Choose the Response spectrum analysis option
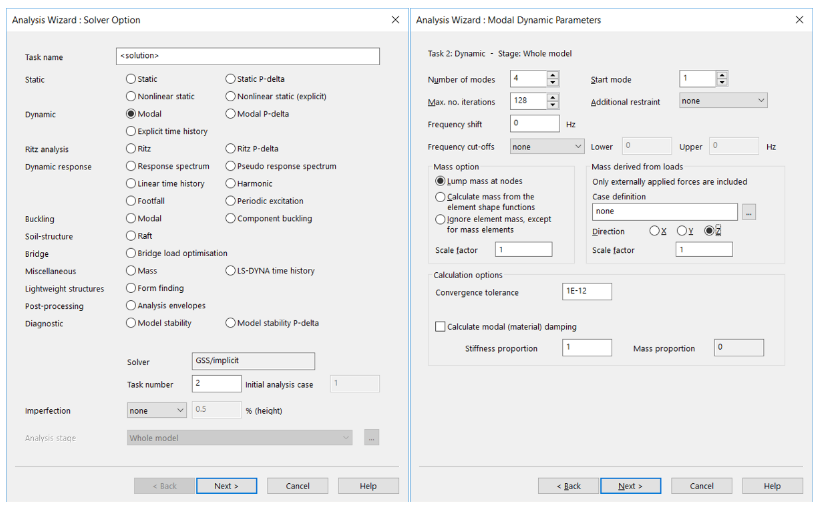This screenshot has width=818, height=513. [x=131, y=166]
